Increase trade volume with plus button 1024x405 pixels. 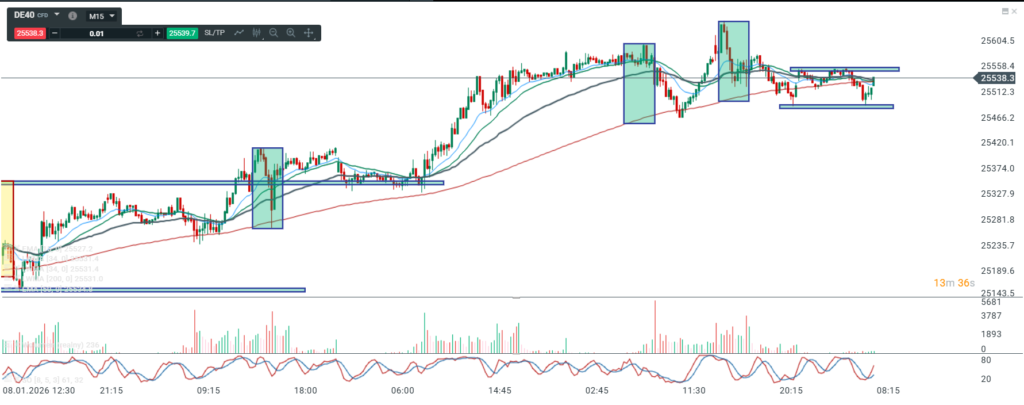click(x=157, y=33)
